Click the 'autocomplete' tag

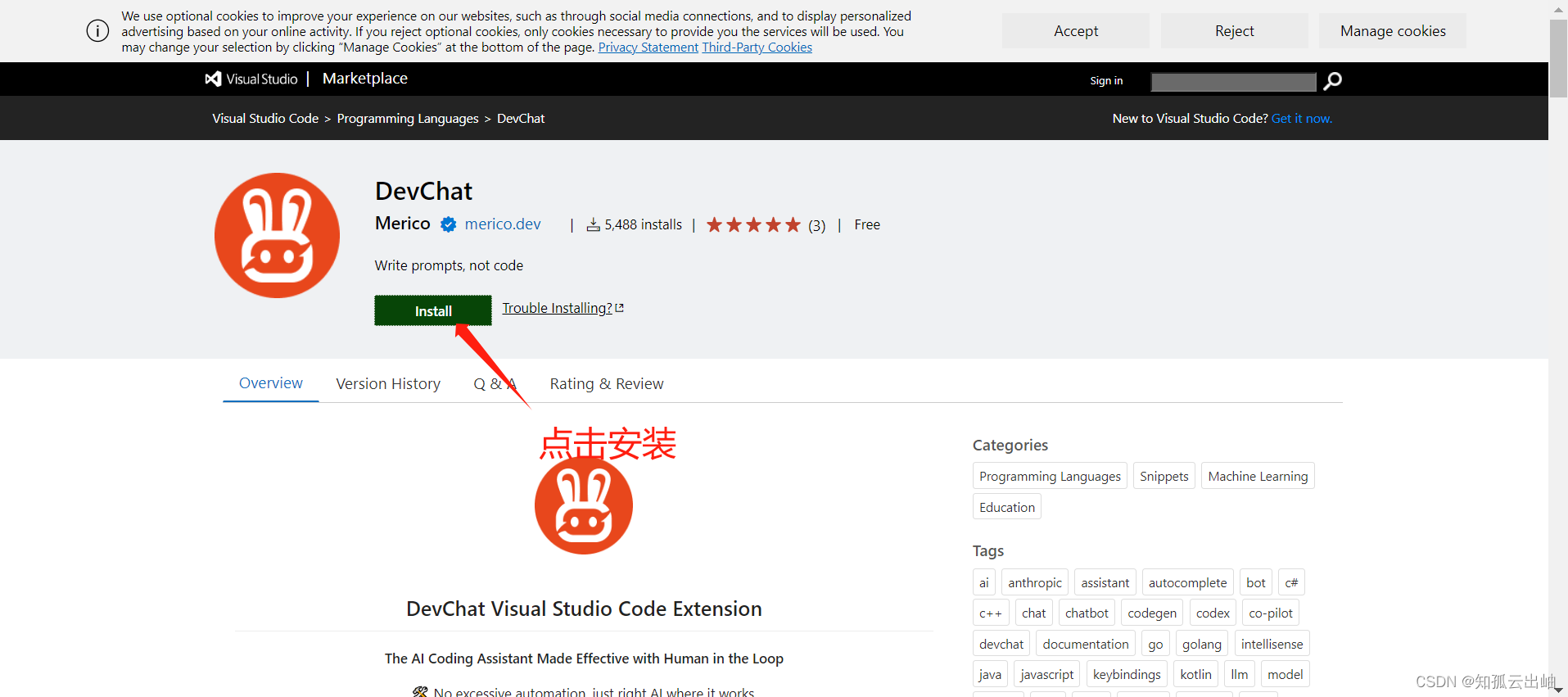point(1187,582)
